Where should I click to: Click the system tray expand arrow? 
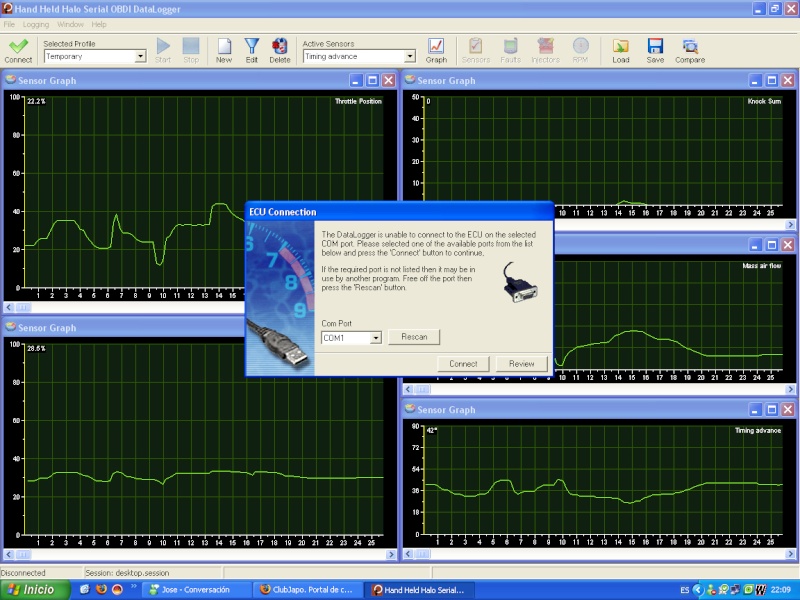point(697,590)
